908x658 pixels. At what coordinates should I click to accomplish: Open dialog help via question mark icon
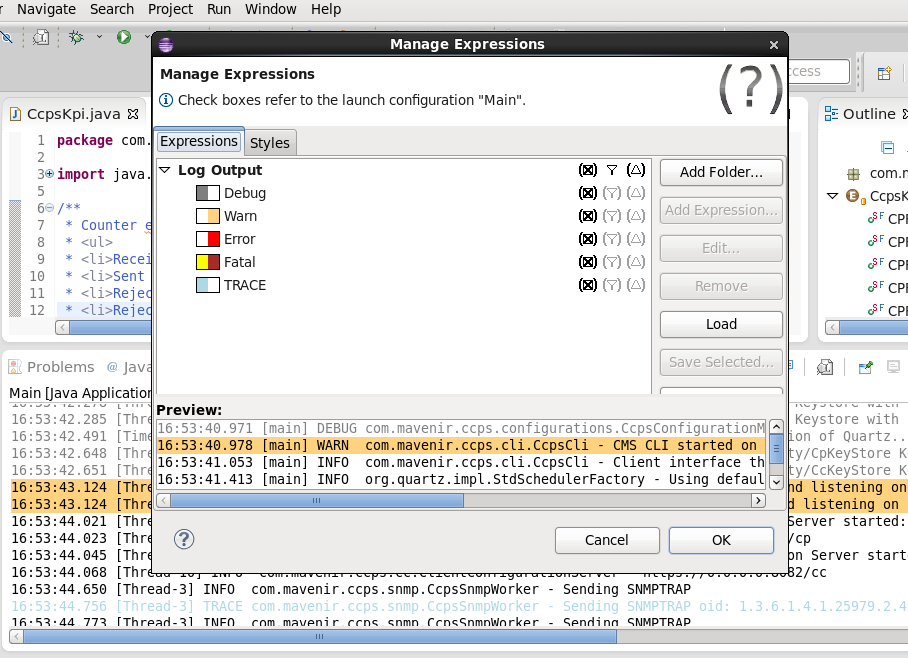pyautogui.click(x=184, y=539)
